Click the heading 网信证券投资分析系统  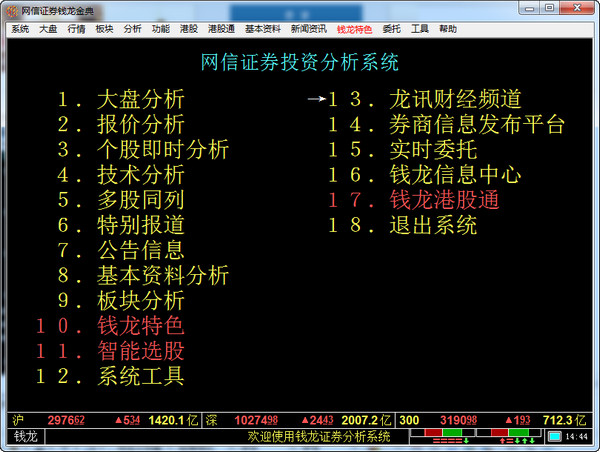pos(300,62)
